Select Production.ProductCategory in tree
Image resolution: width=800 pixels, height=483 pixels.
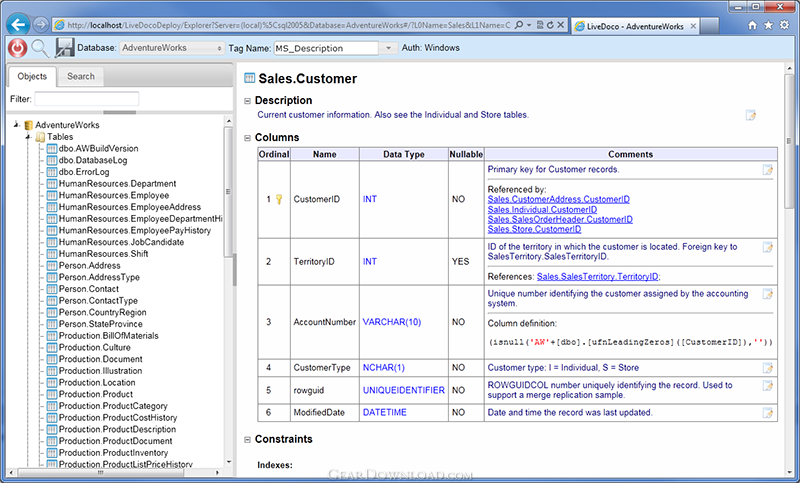click(113, 406)
